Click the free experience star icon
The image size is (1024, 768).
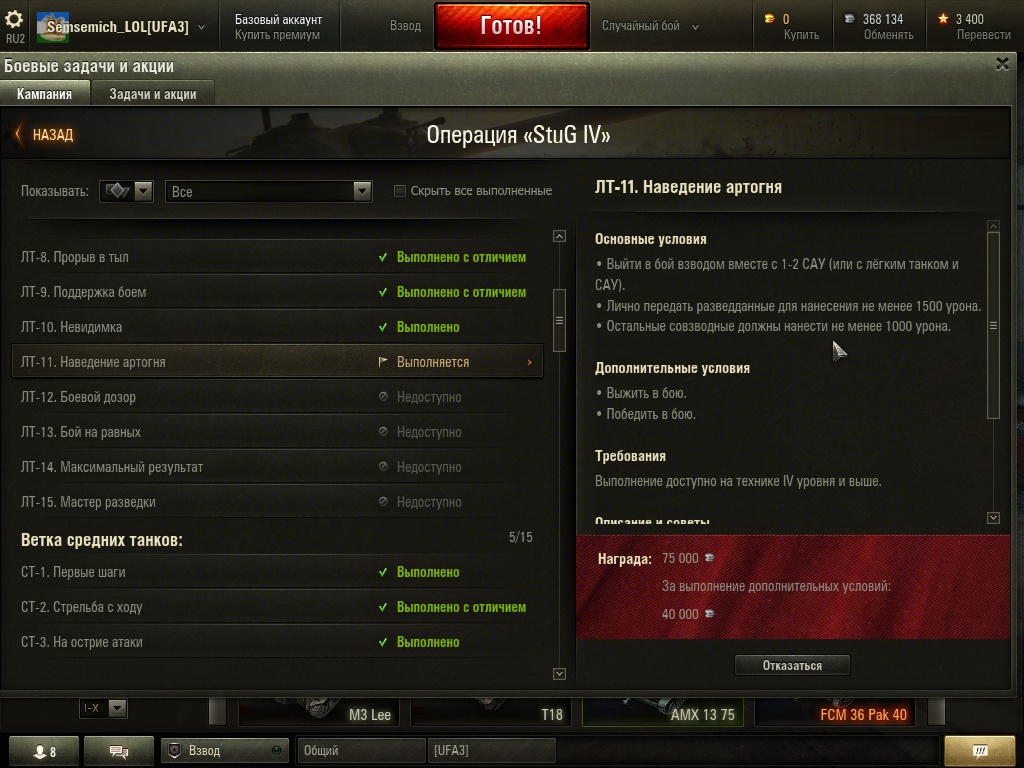[x=943, y=19]
